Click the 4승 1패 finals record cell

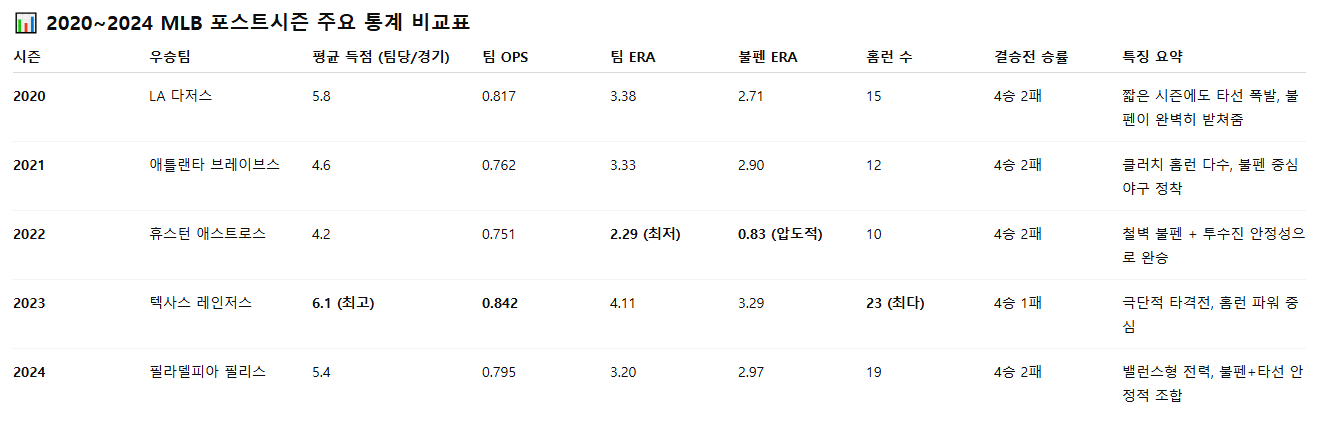[1018, 303]
